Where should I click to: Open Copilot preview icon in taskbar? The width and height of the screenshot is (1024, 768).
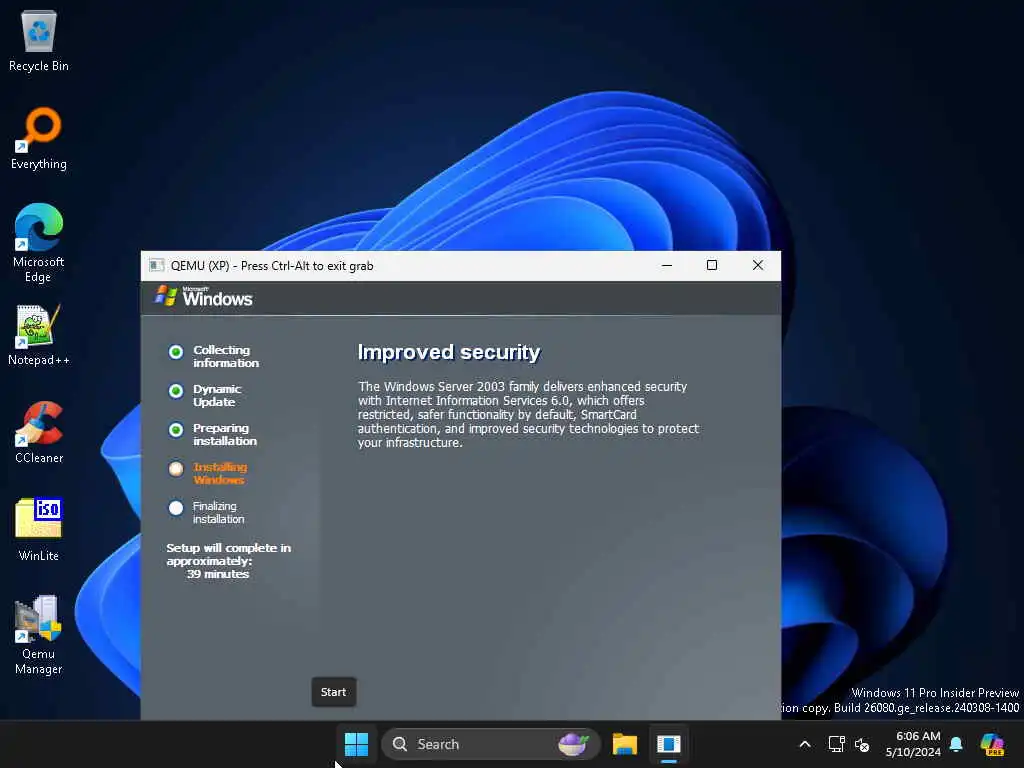(992, 744)
